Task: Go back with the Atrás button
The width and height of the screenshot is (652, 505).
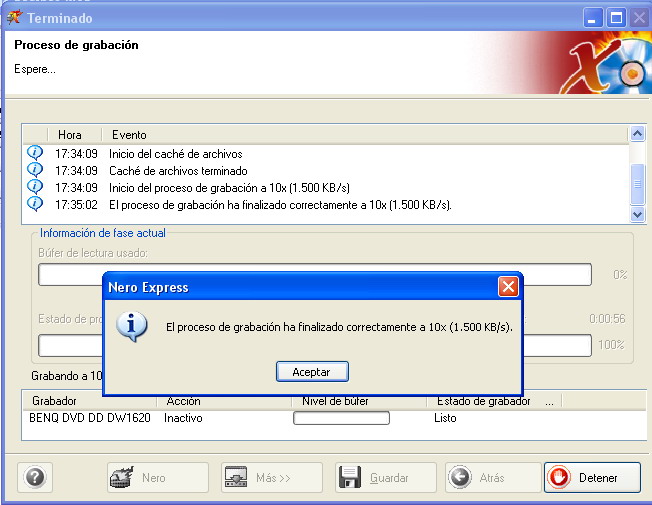Action: coord(493,478)
